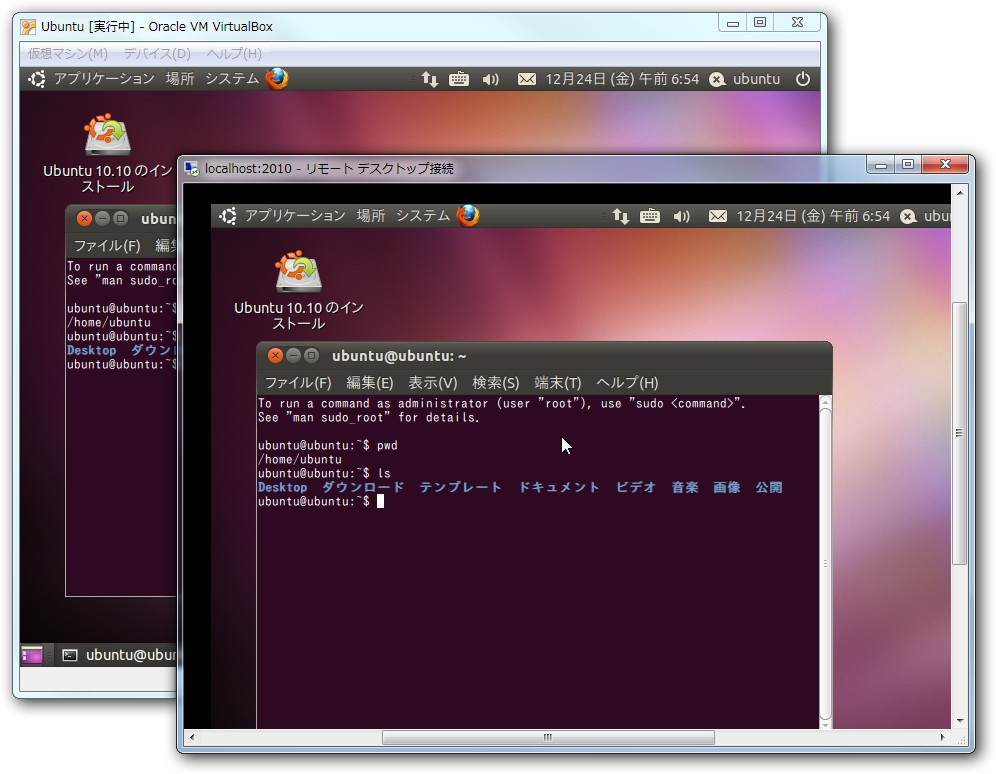Click /home/ubuntu path in remote terminal output
Image resolution: width=996 pixels, height=774 pixels.
pos(300,459)
